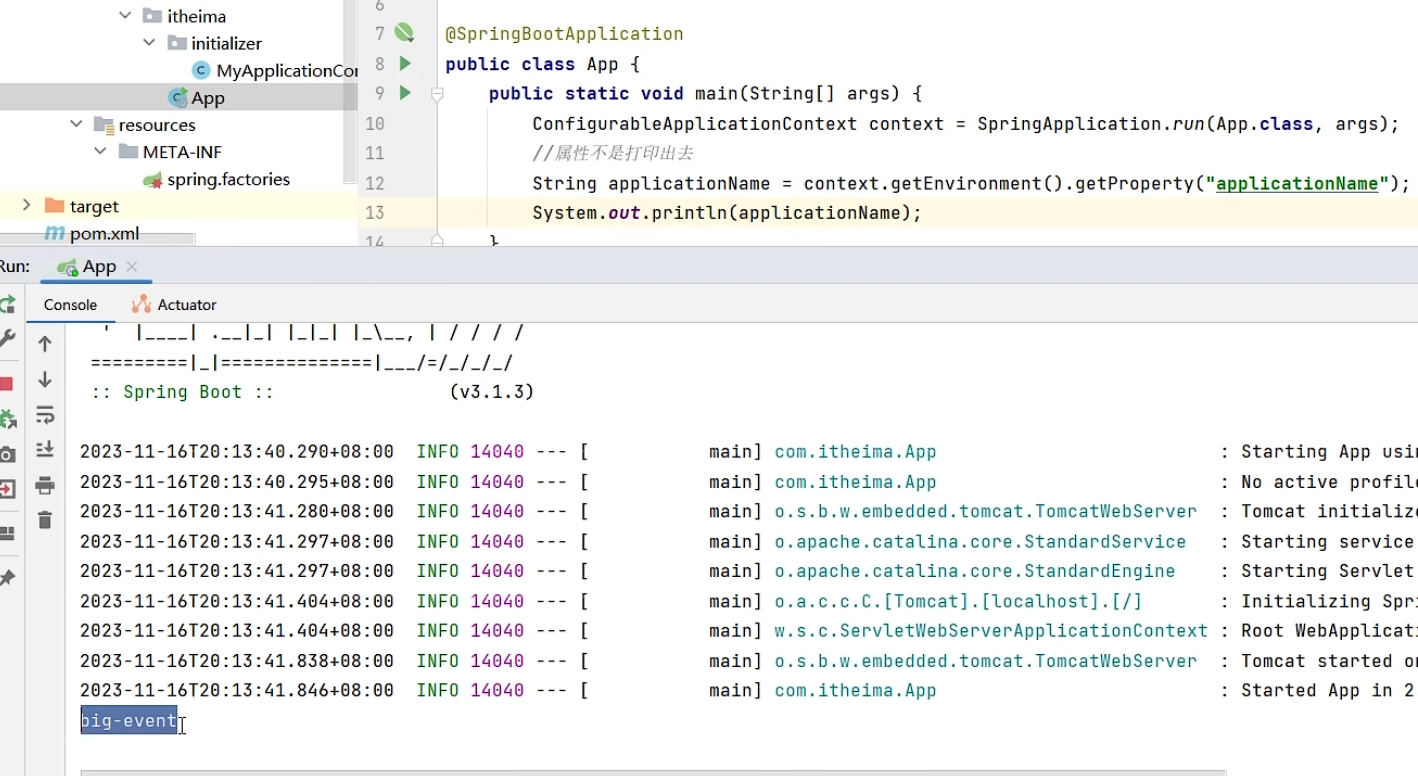Viewport: 1418px width, 776px height.
Task: Toggle soft-wrap in the console toolbar
Action: (x=45, y=415)
